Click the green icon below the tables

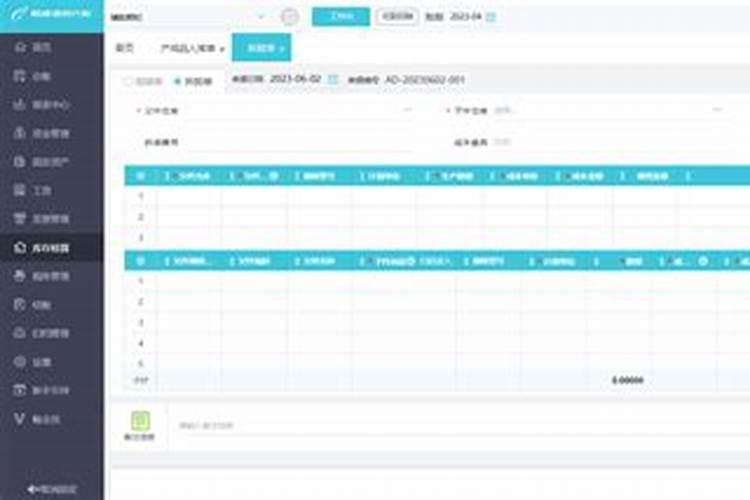point(140,421)
